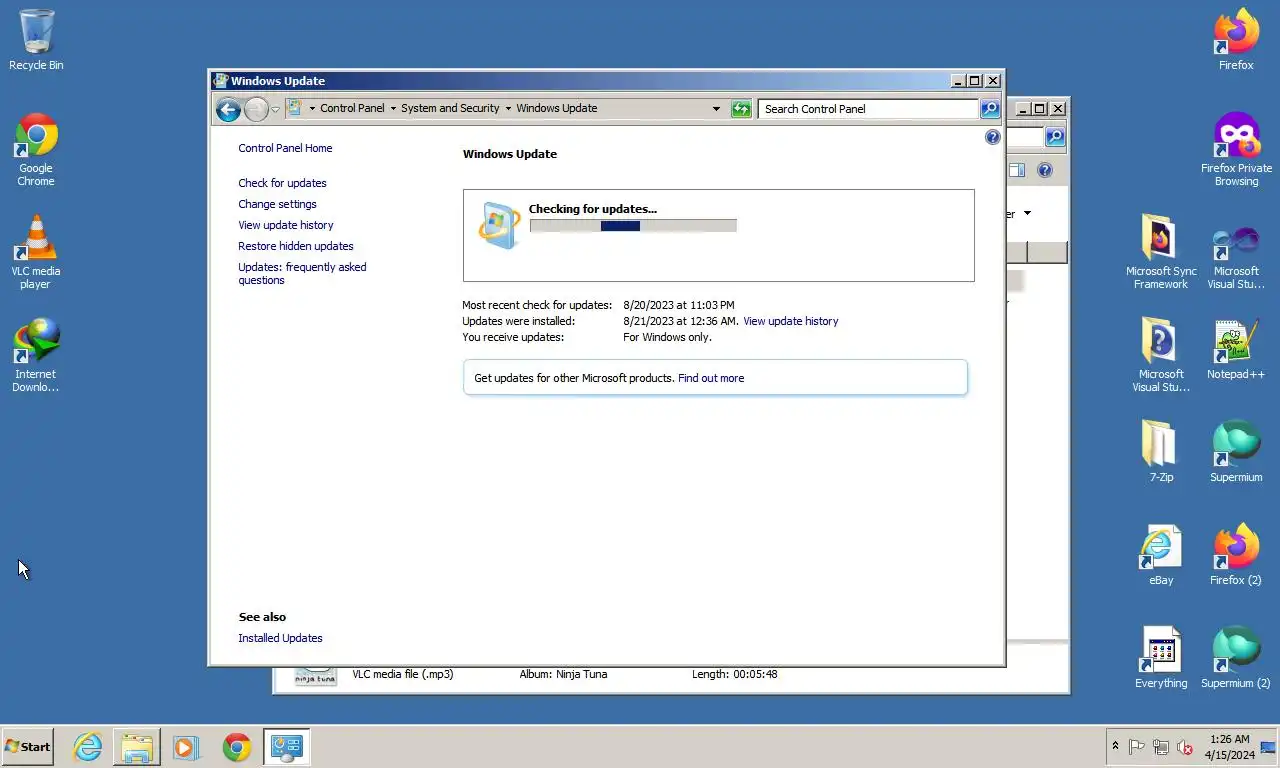Launch the Supermium desktop shortcut
The width and height of the screenshot is (1280, 768).
pos(1236,452)
